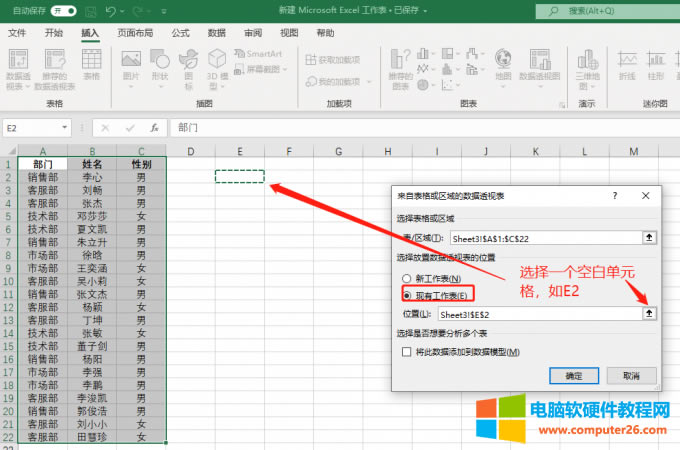Toggle the 自动保存 switch
Screen dimensions: 680x450
[63, 10]
